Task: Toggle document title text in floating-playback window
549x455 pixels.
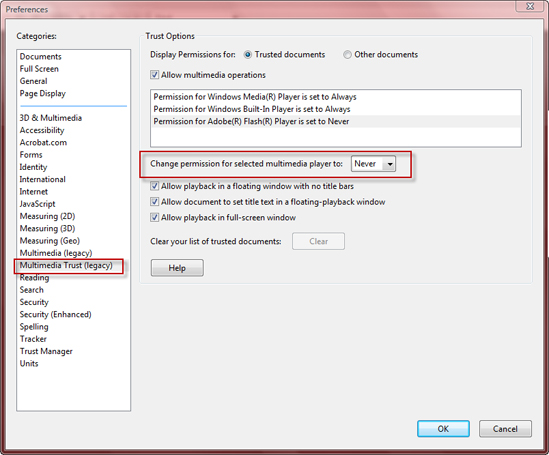Action: click(154, 202)
